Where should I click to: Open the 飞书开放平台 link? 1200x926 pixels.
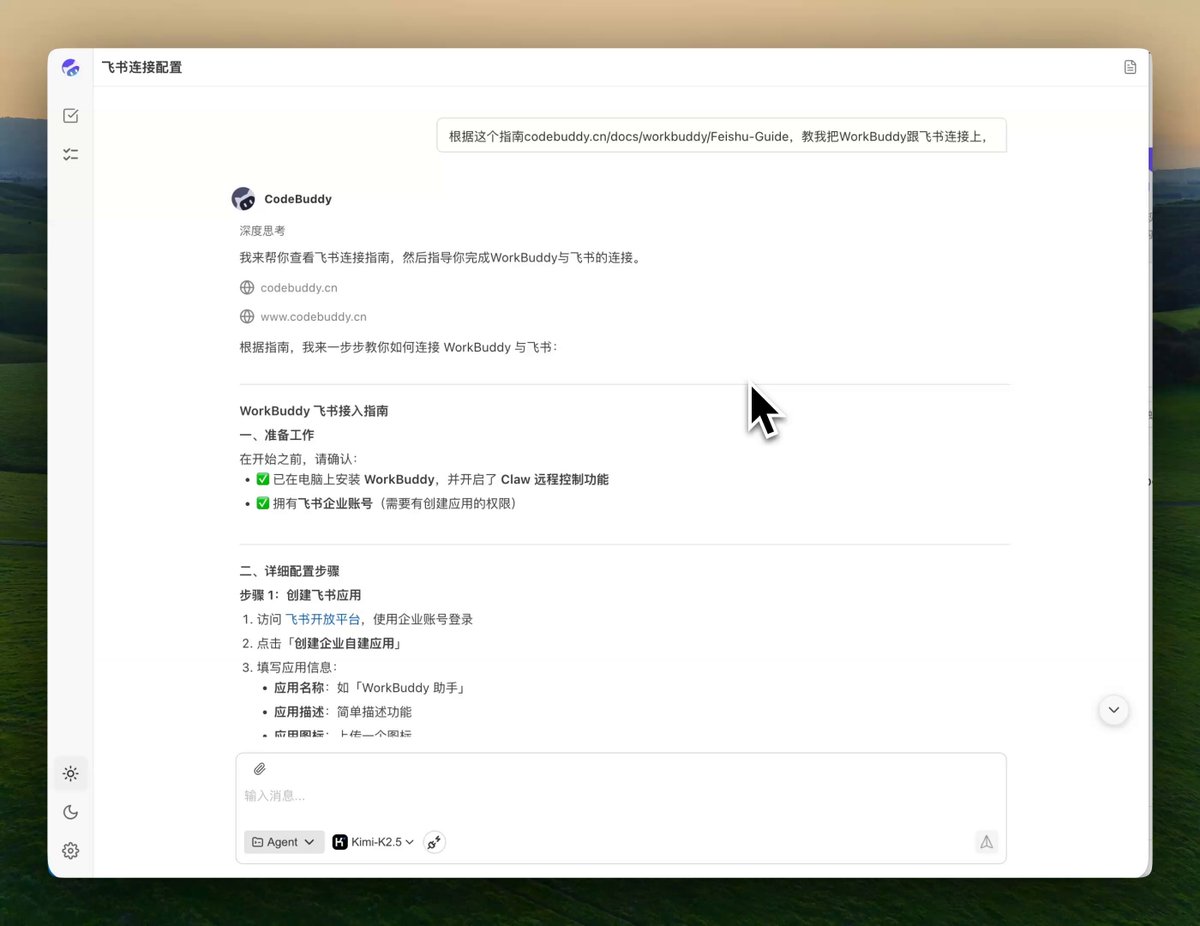(x=322, y=619)
